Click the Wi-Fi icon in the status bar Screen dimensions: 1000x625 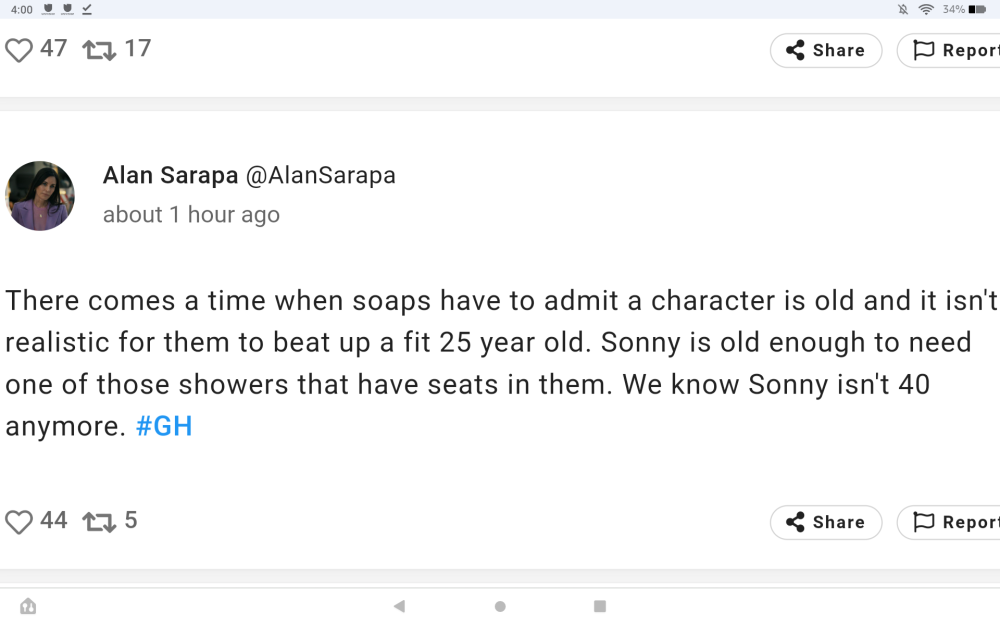coord(926,9)
